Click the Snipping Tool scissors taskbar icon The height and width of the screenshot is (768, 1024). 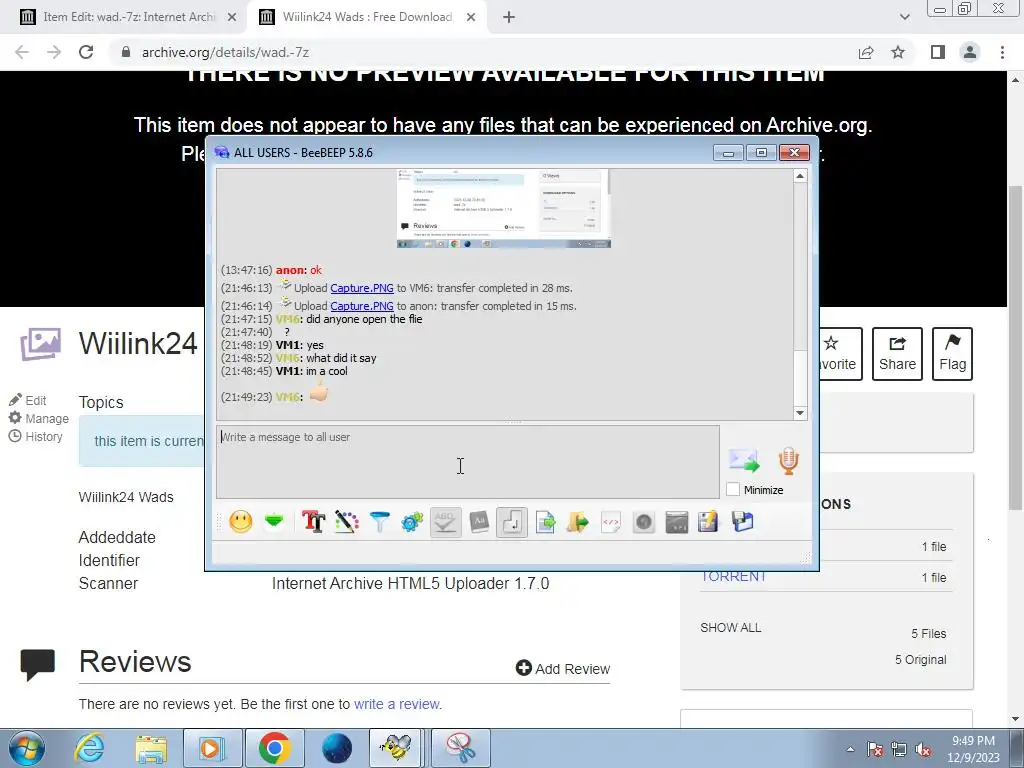pos(460,748)
